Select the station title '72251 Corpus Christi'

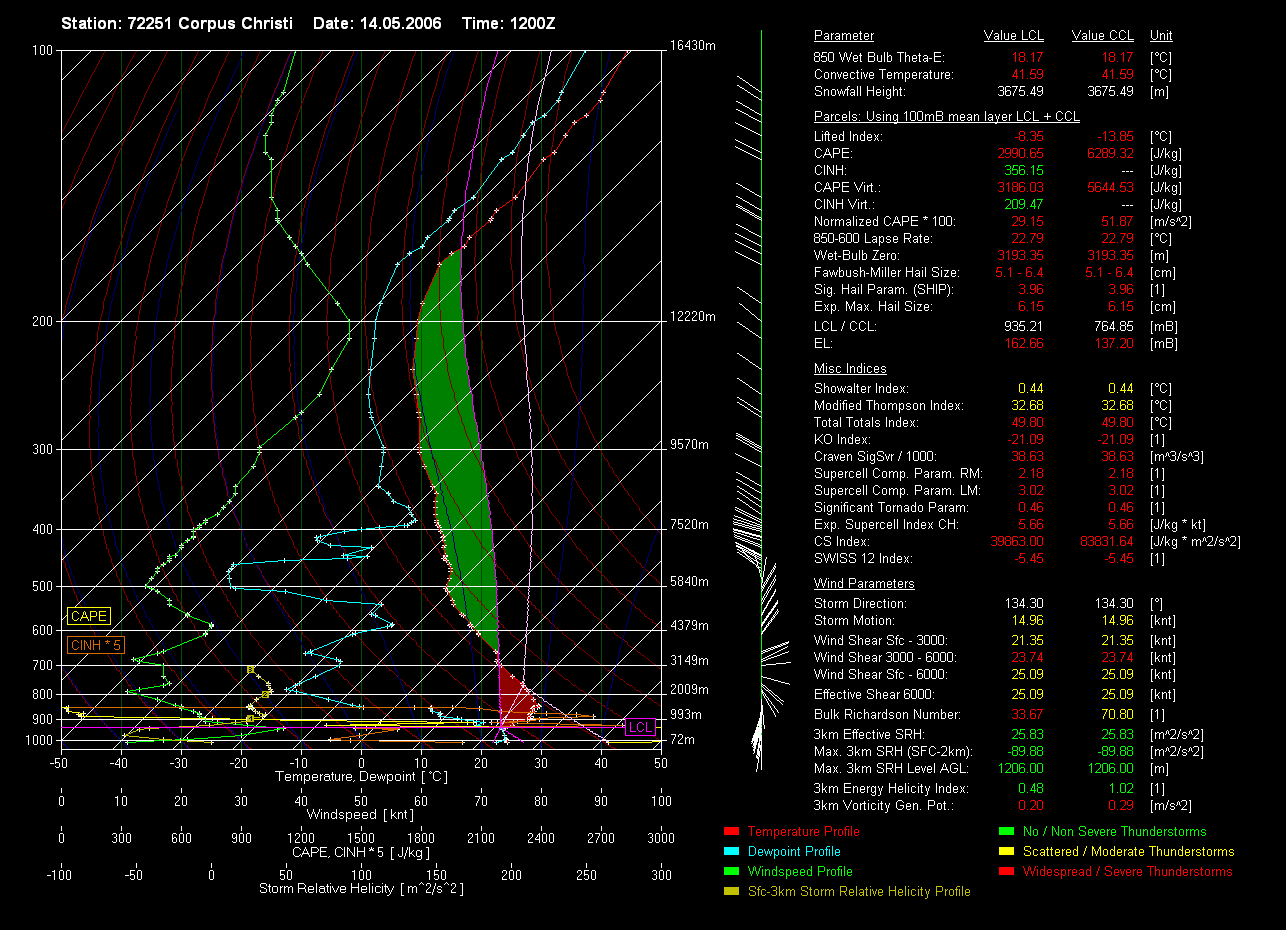(x=211, y=23)
